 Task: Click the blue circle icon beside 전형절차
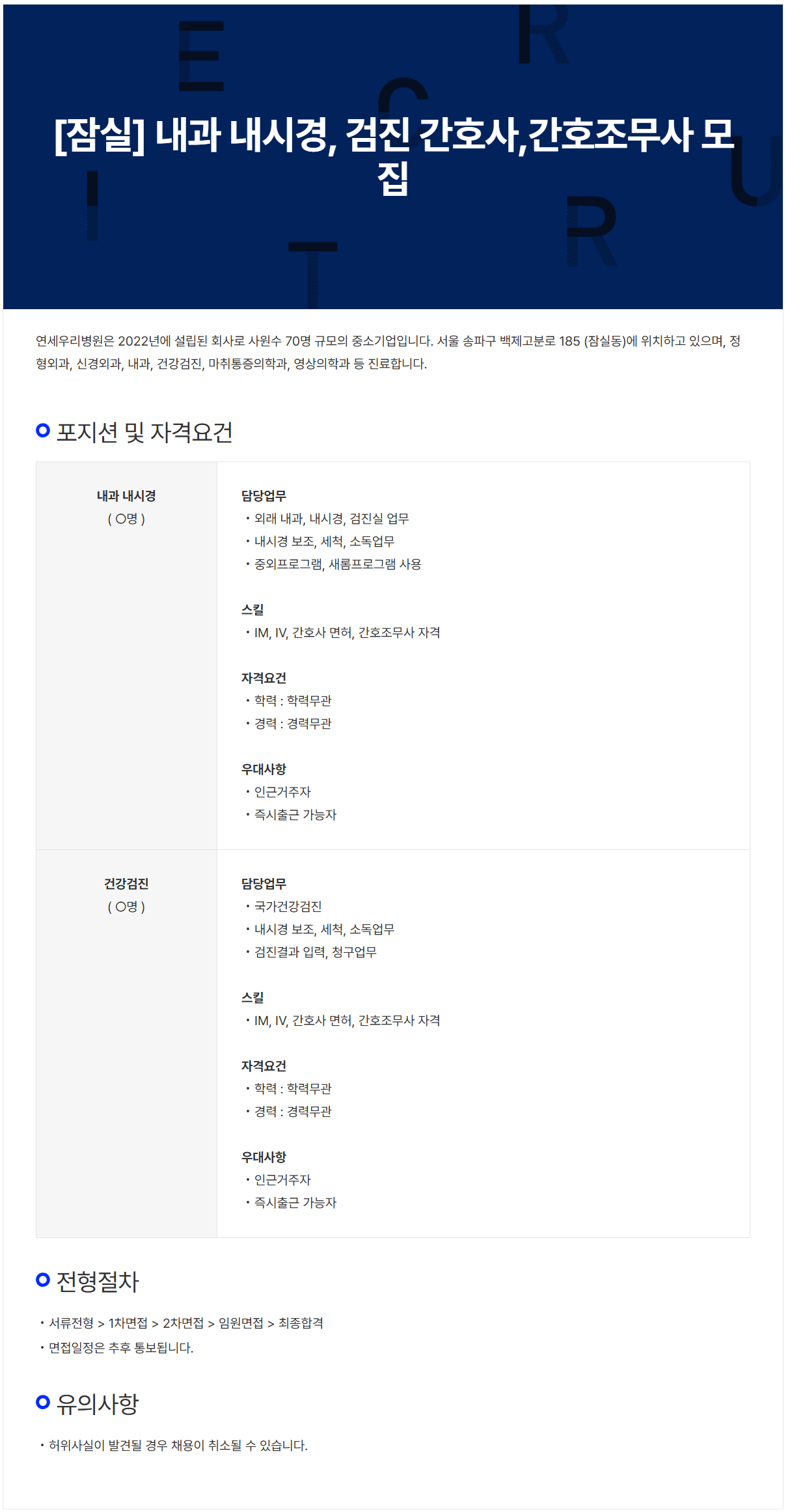pyautogui.click(x=43, y=1280)
